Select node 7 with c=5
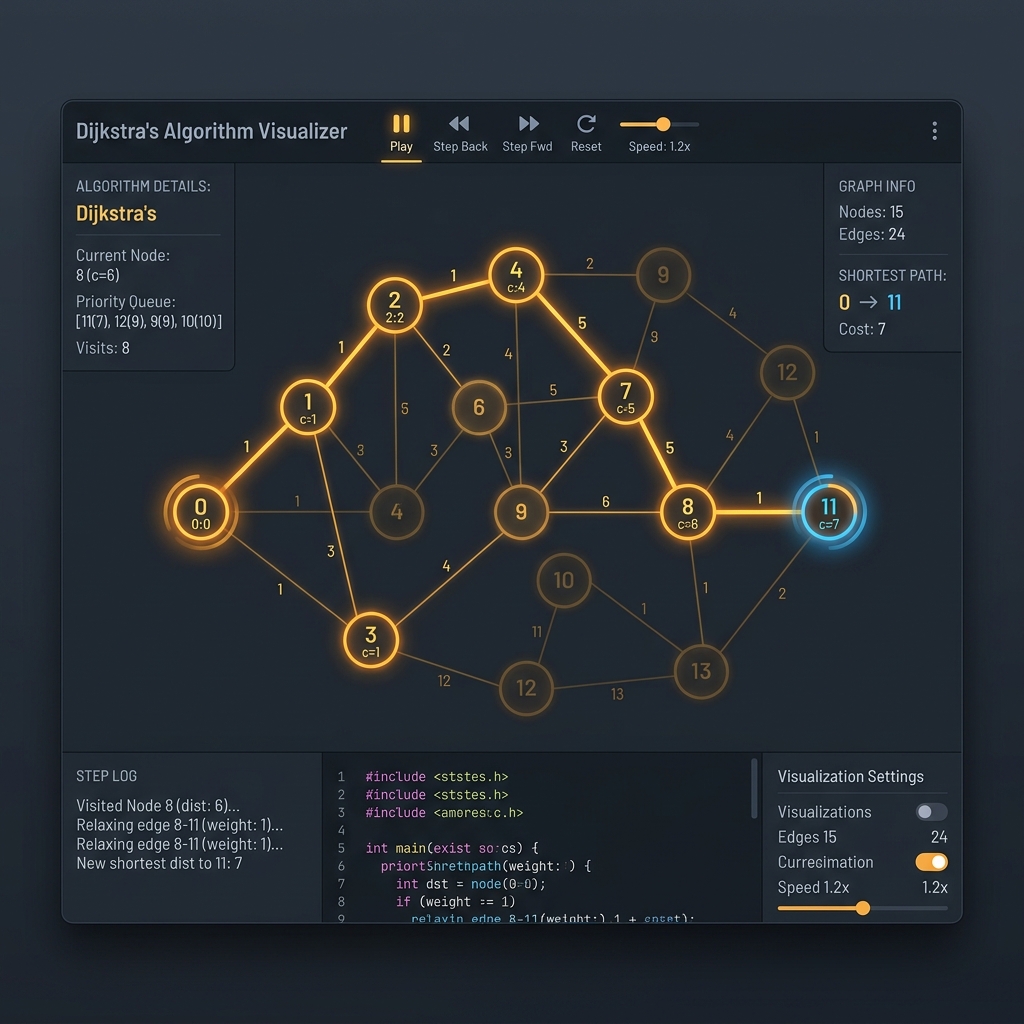 pos(626,396)
